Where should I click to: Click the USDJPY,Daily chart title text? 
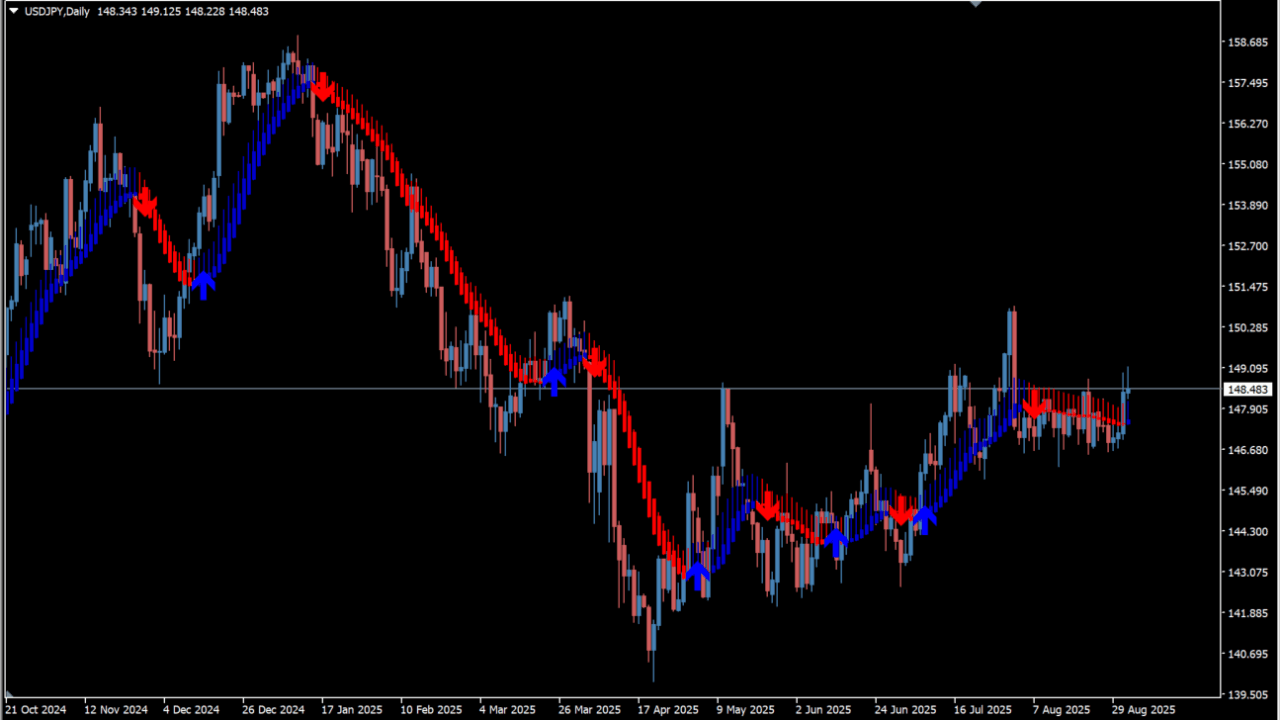tap(58, 11)
